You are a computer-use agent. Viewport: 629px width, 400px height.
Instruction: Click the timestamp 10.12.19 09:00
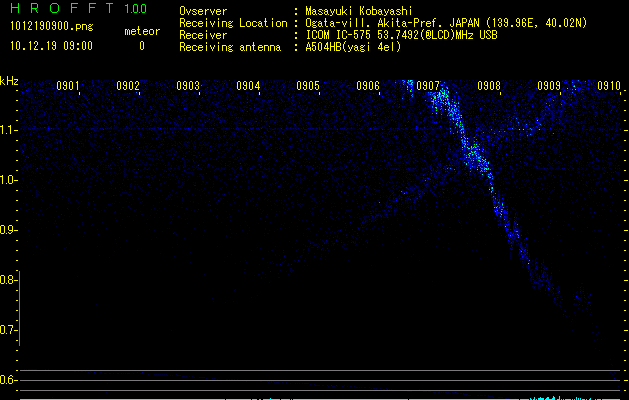51,46
